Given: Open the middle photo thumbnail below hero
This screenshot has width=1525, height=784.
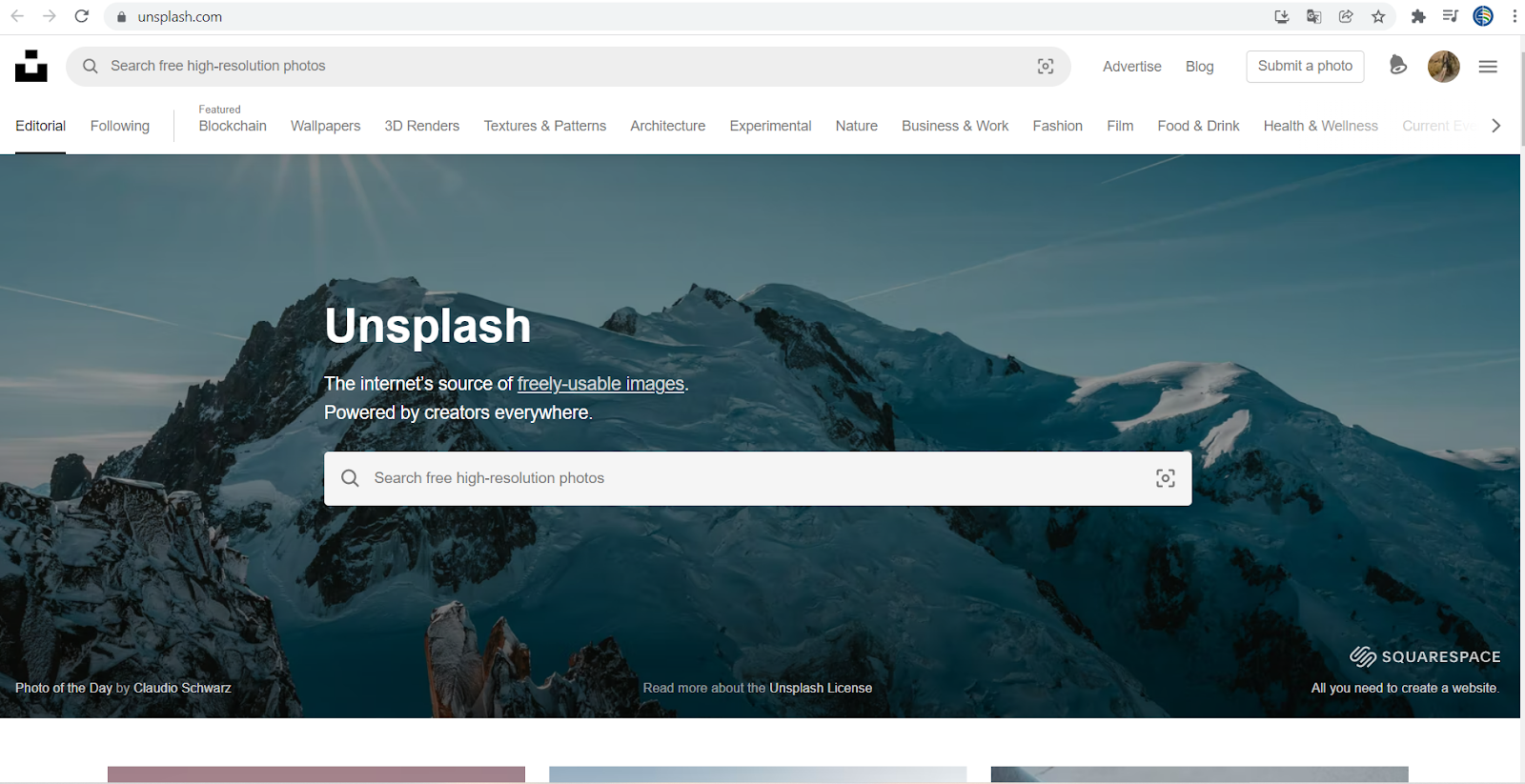Looking at the screenshot, I should click(x=758, y=775).
